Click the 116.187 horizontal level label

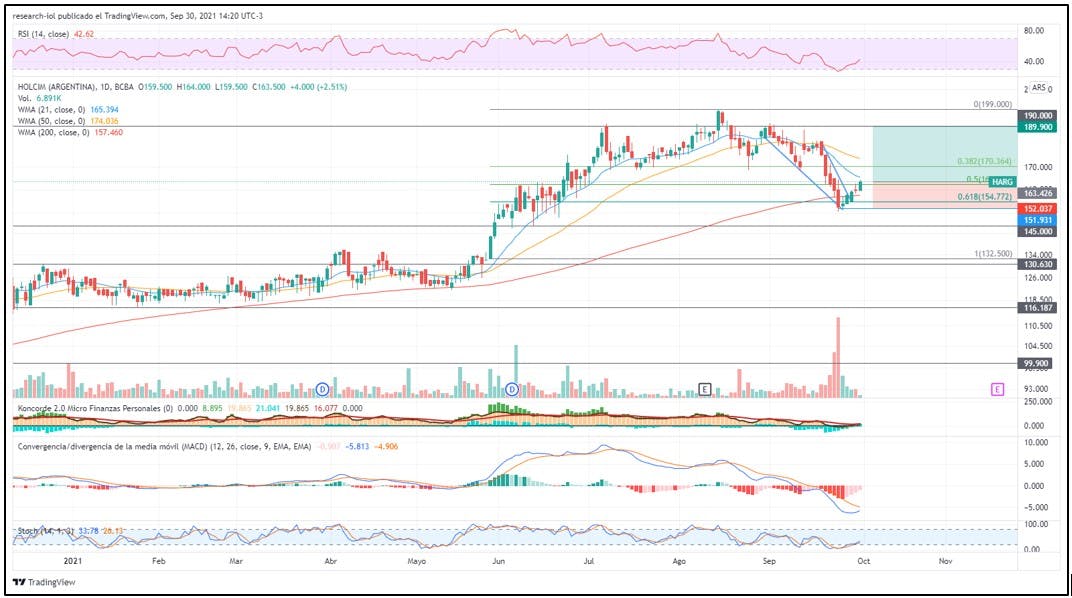click(1038, 308)
